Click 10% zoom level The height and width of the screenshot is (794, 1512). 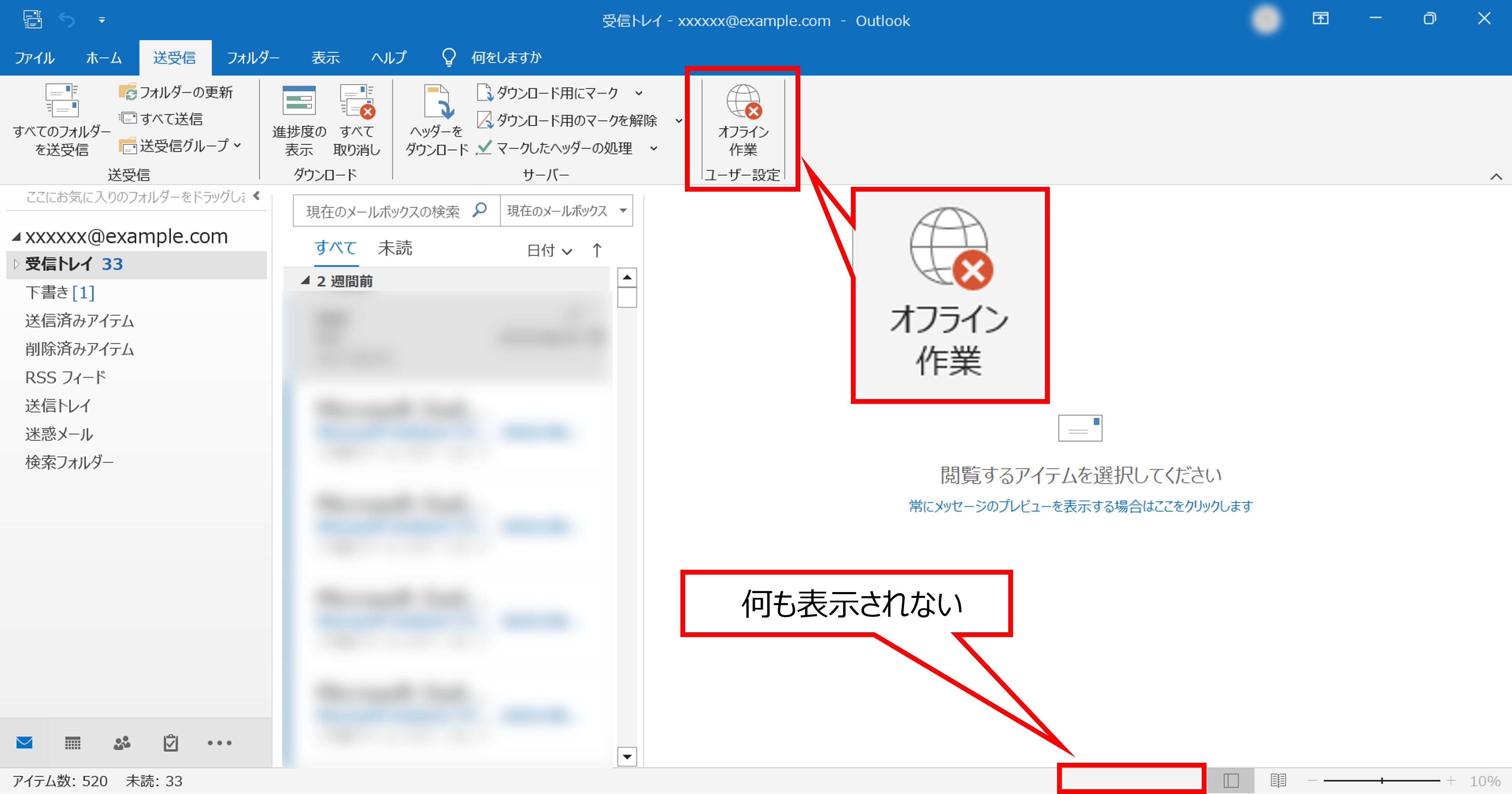(1485, 781)
